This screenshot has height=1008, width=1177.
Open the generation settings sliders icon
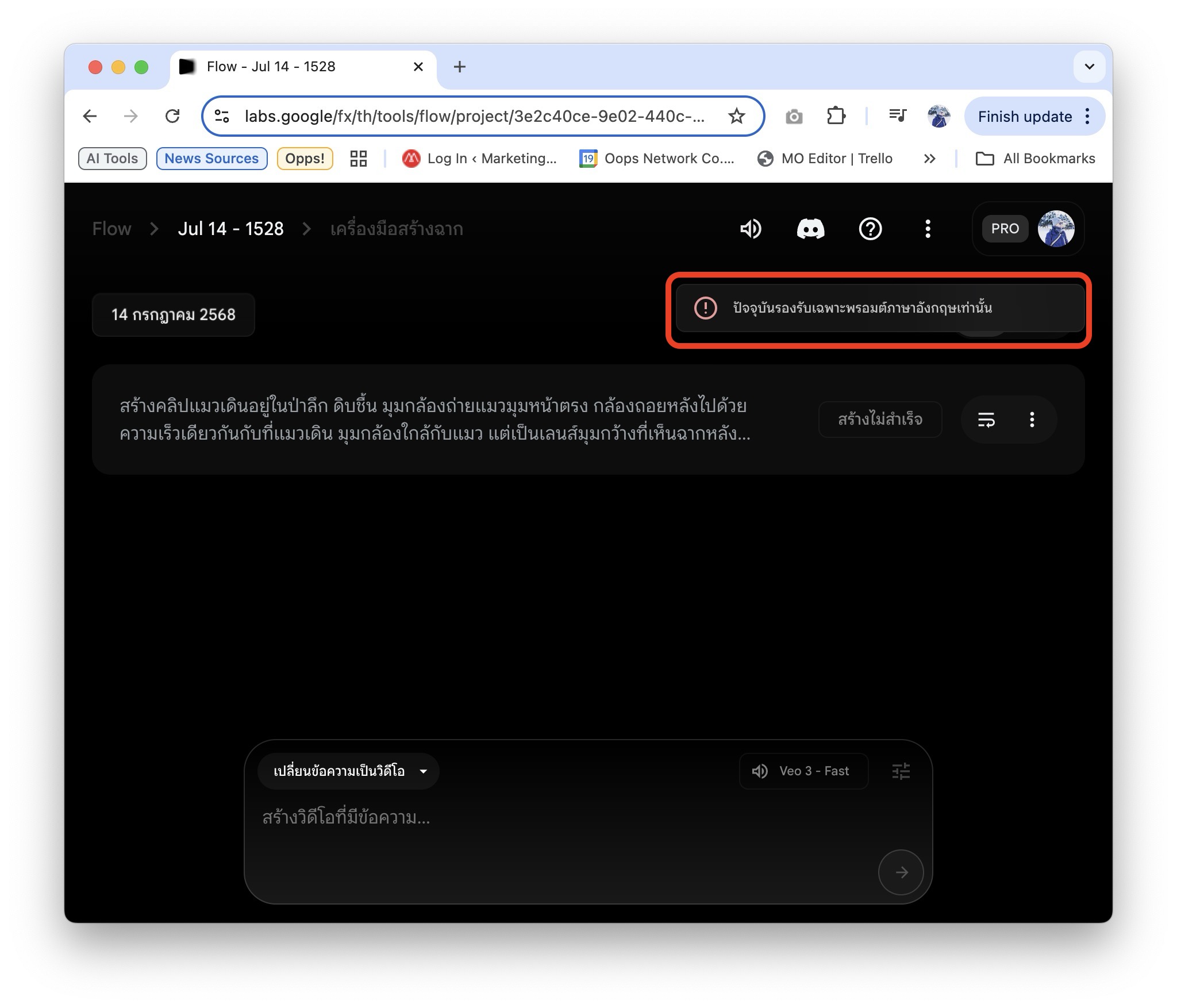(x=901, y=771)
